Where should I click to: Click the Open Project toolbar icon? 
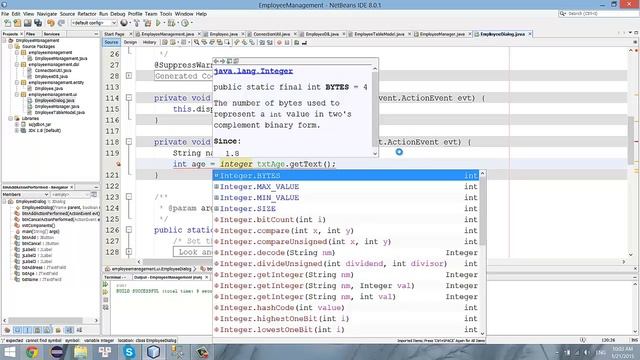[27, 23]
